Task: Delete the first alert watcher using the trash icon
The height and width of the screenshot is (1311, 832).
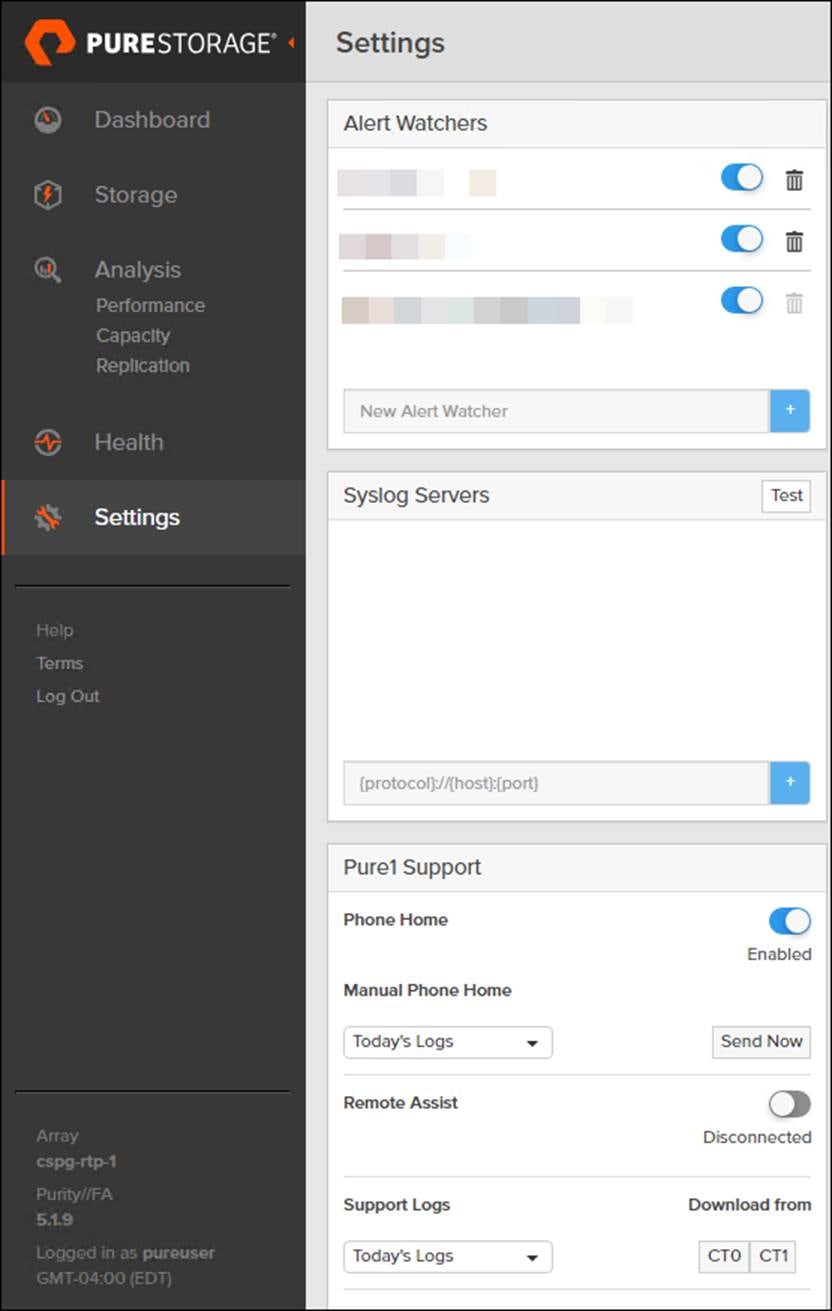Action: (x=793, y=181)
